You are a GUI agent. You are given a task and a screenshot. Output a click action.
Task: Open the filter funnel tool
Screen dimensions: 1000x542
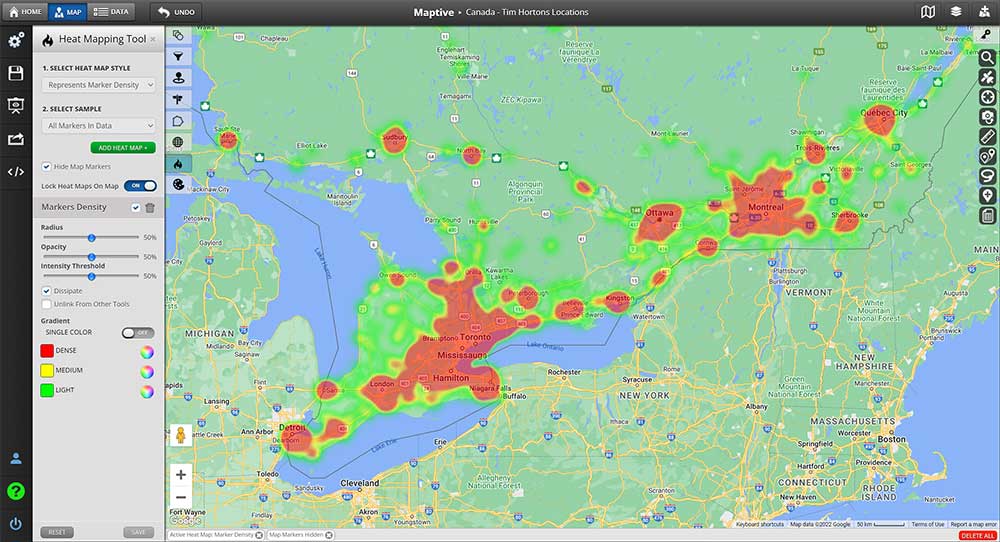pyautogui.click(x=179, y=57)
